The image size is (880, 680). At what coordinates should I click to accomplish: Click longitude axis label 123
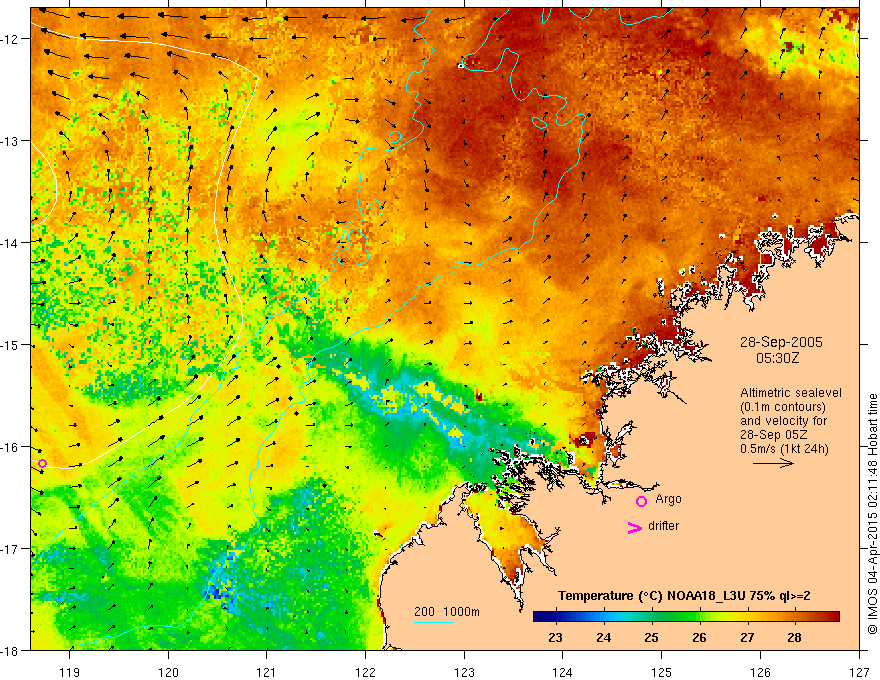point(464,672)
